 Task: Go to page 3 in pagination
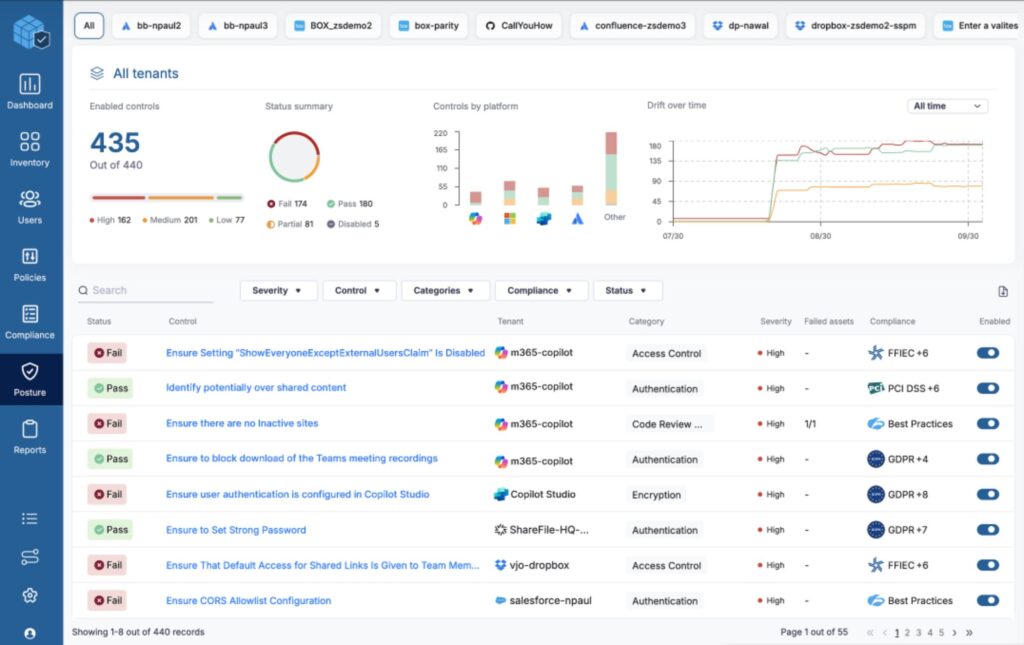918,633
